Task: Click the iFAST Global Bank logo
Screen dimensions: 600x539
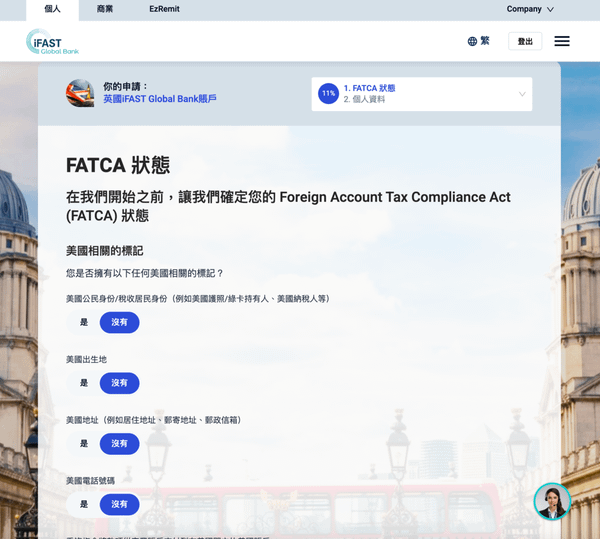Action: (52, 41)
